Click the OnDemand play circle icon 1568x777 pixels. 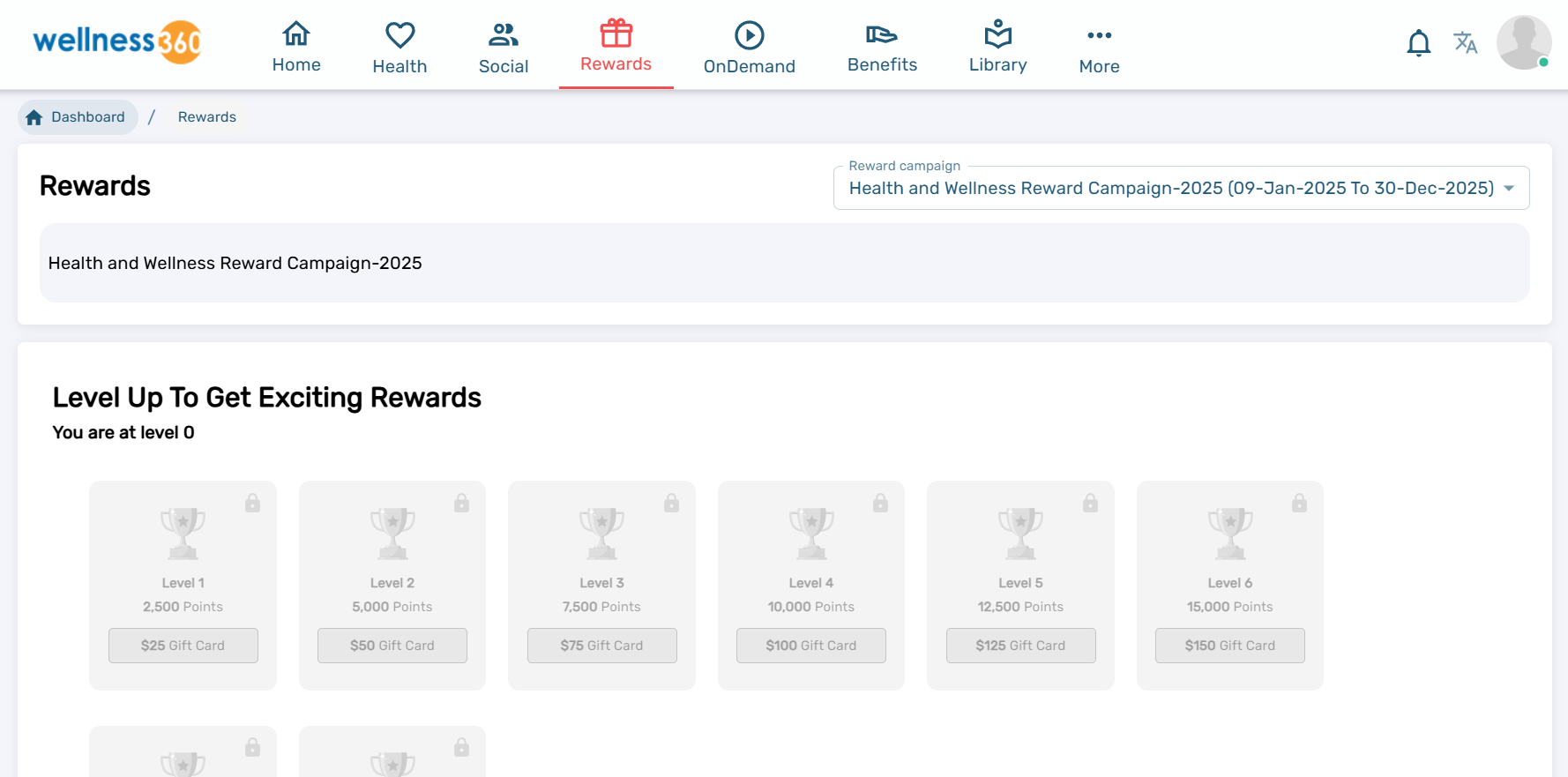coord(750,35)
